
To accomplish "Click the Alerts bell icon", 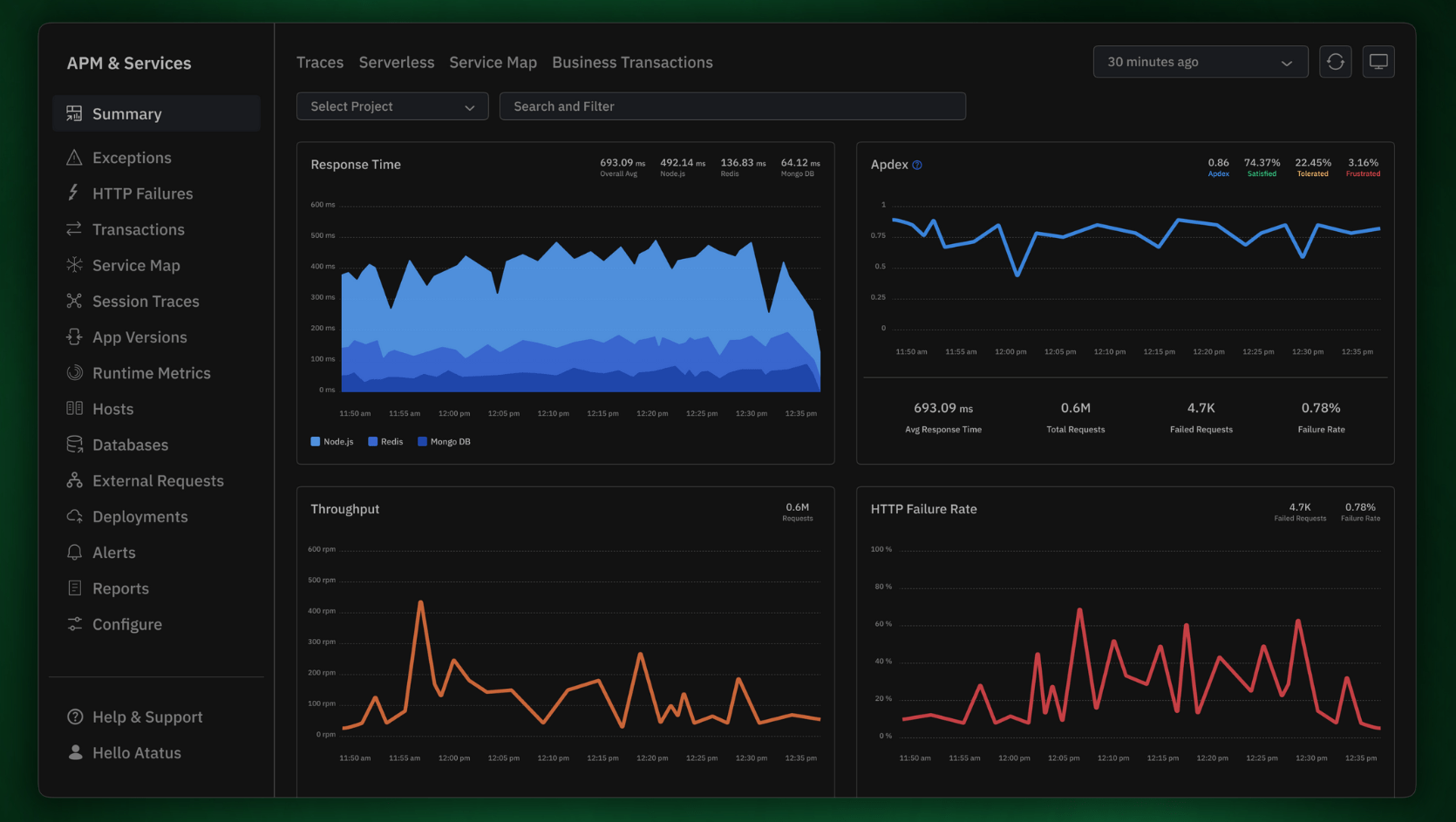I will pyautogui.click(x=75, y=553).
